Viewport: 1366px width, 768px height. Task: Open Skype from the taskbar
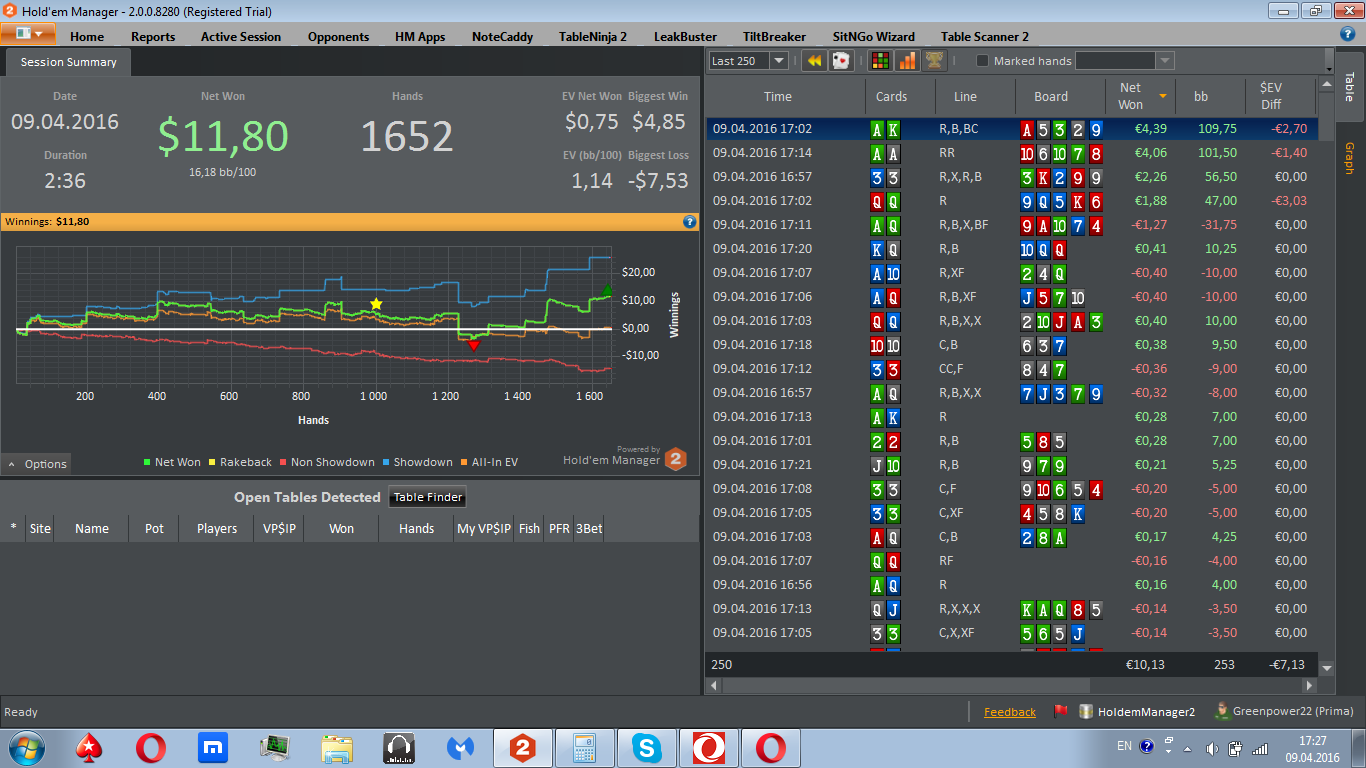647,747
